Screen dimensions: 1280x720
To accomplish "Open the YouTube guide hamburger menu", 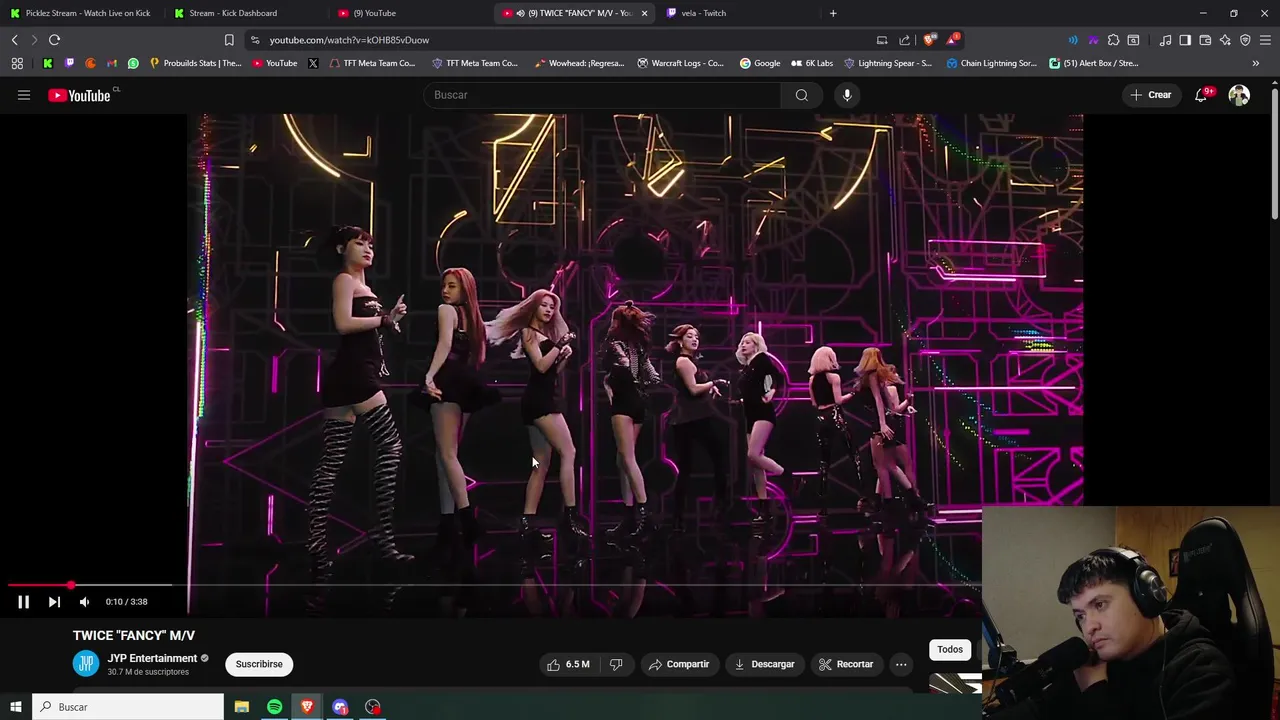I will pyautogui.click(x=24, y=95).
